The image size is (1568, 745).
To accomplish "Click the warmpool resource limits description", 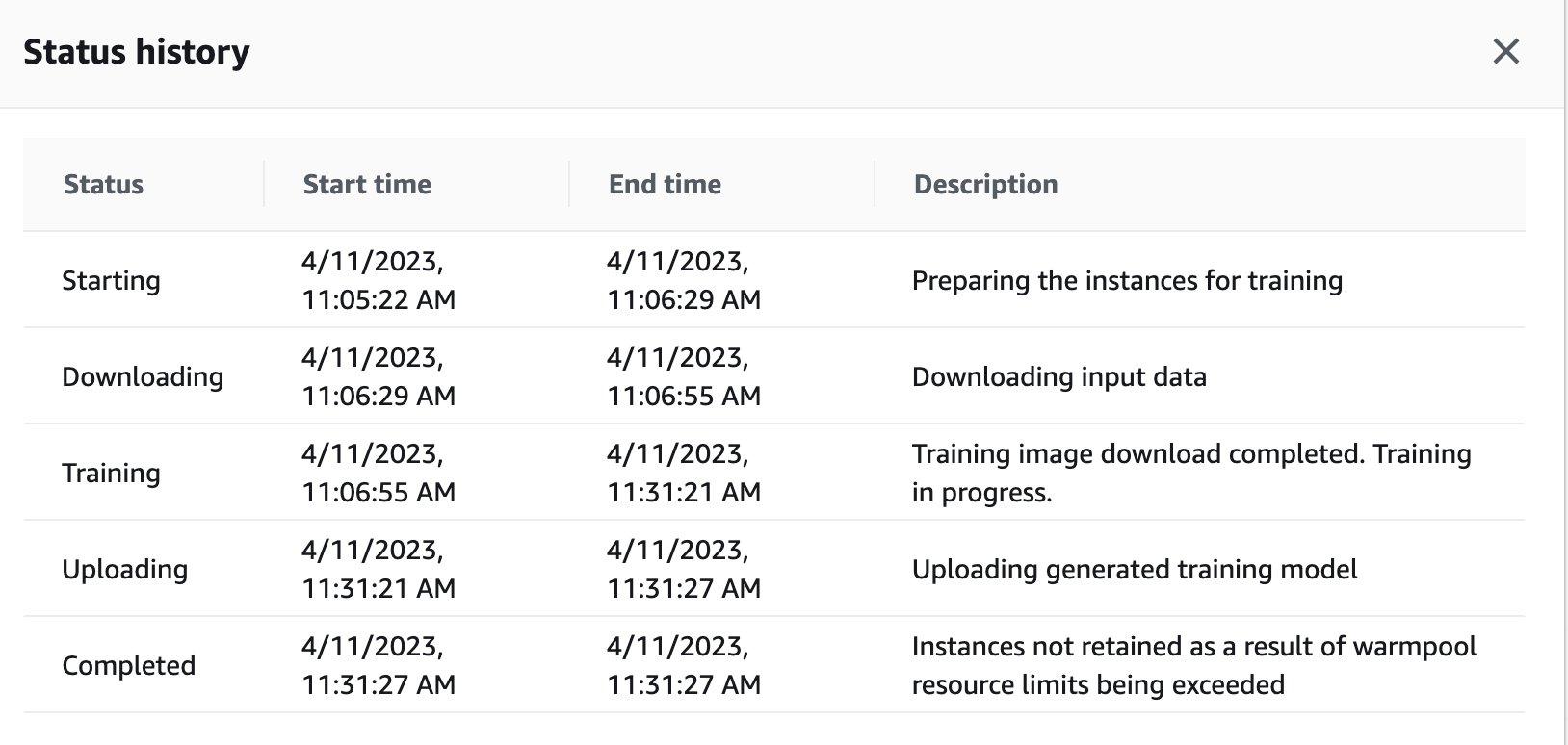I will coord(1193,665).
